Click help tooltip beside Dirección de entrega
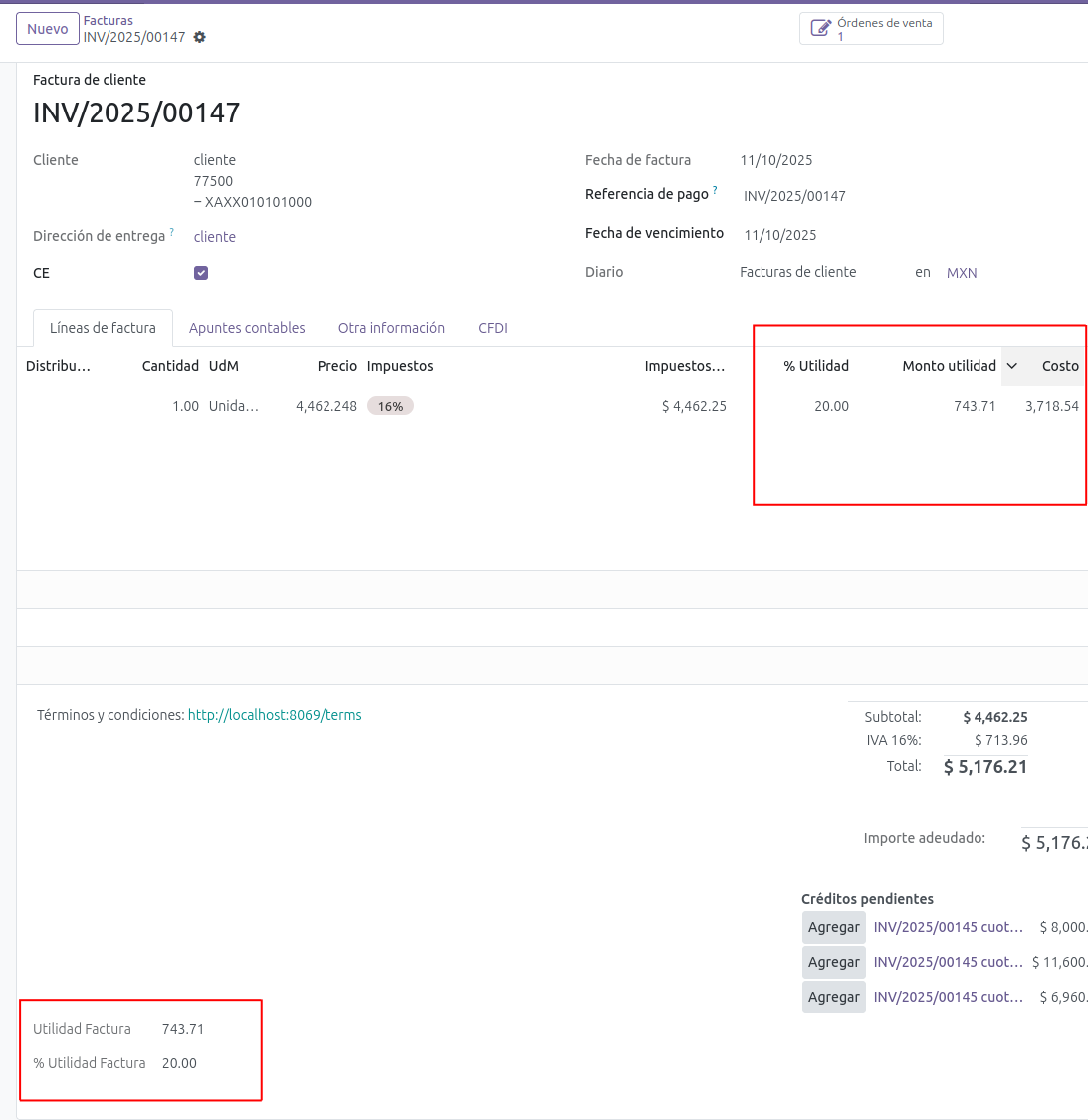 (171, 232)
